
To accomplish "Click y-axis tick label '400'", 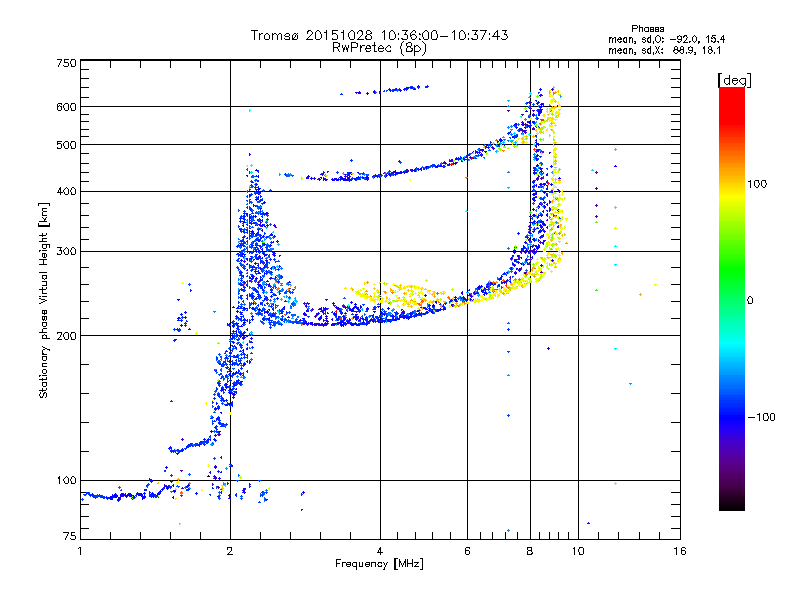I will point(67,191).
